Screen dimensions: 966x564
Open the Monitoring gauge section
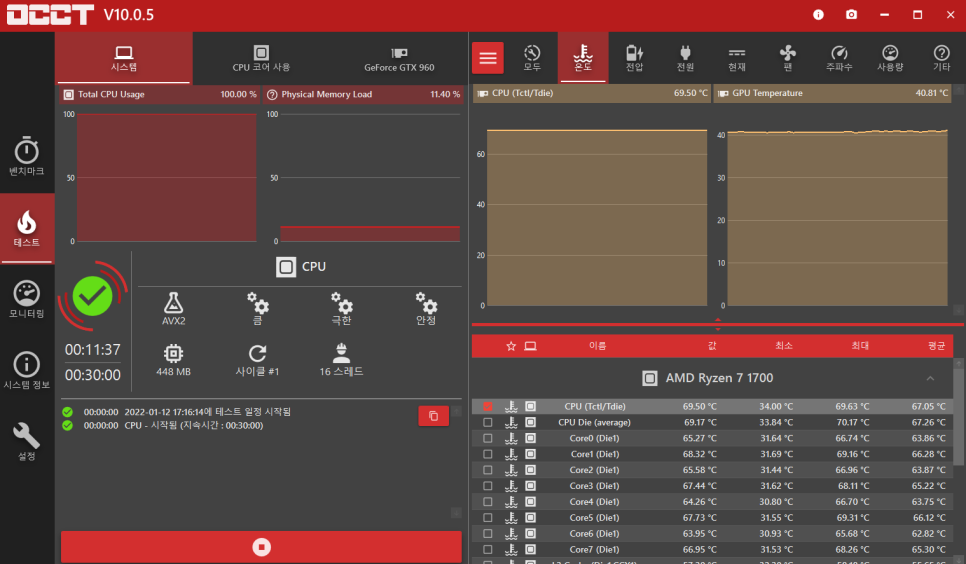point(26,300)
